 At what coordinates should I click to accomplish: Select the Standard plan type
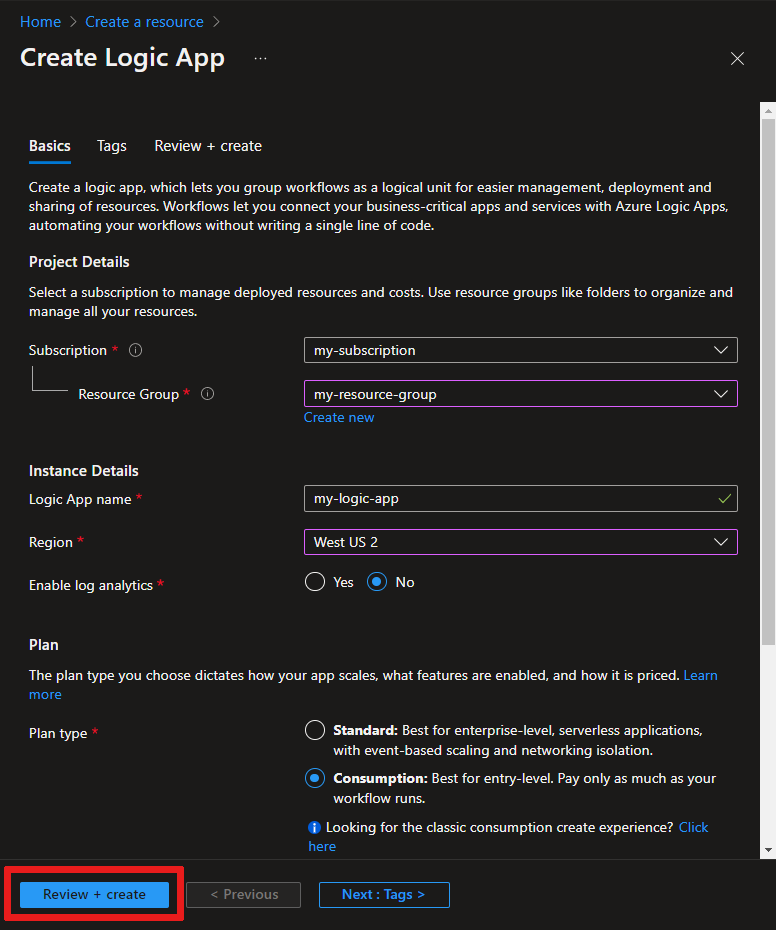click(315, 730)
